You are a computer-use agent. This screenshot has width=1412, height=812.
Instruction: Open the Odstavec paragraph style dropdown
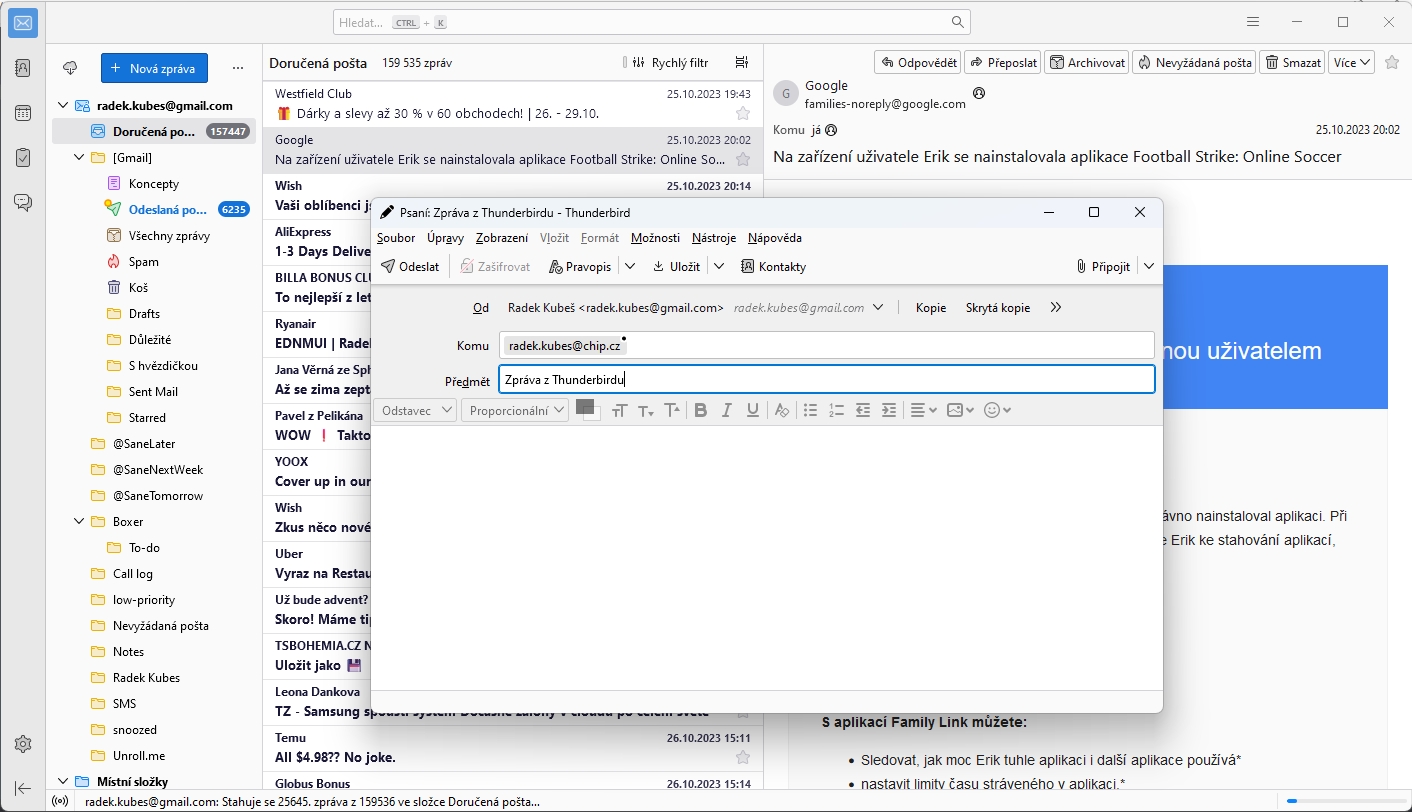[415, 410]
